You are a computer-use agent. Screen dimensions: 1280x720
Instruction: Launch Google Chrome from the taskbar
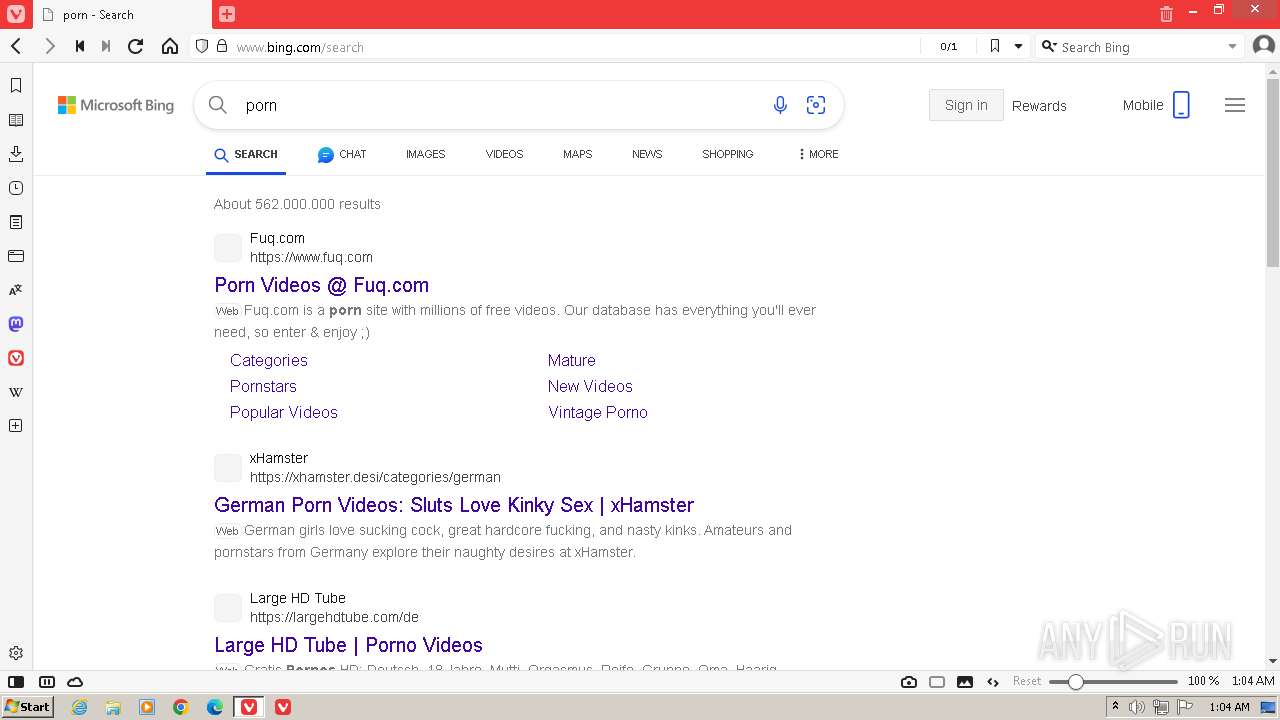click(181, 707)
